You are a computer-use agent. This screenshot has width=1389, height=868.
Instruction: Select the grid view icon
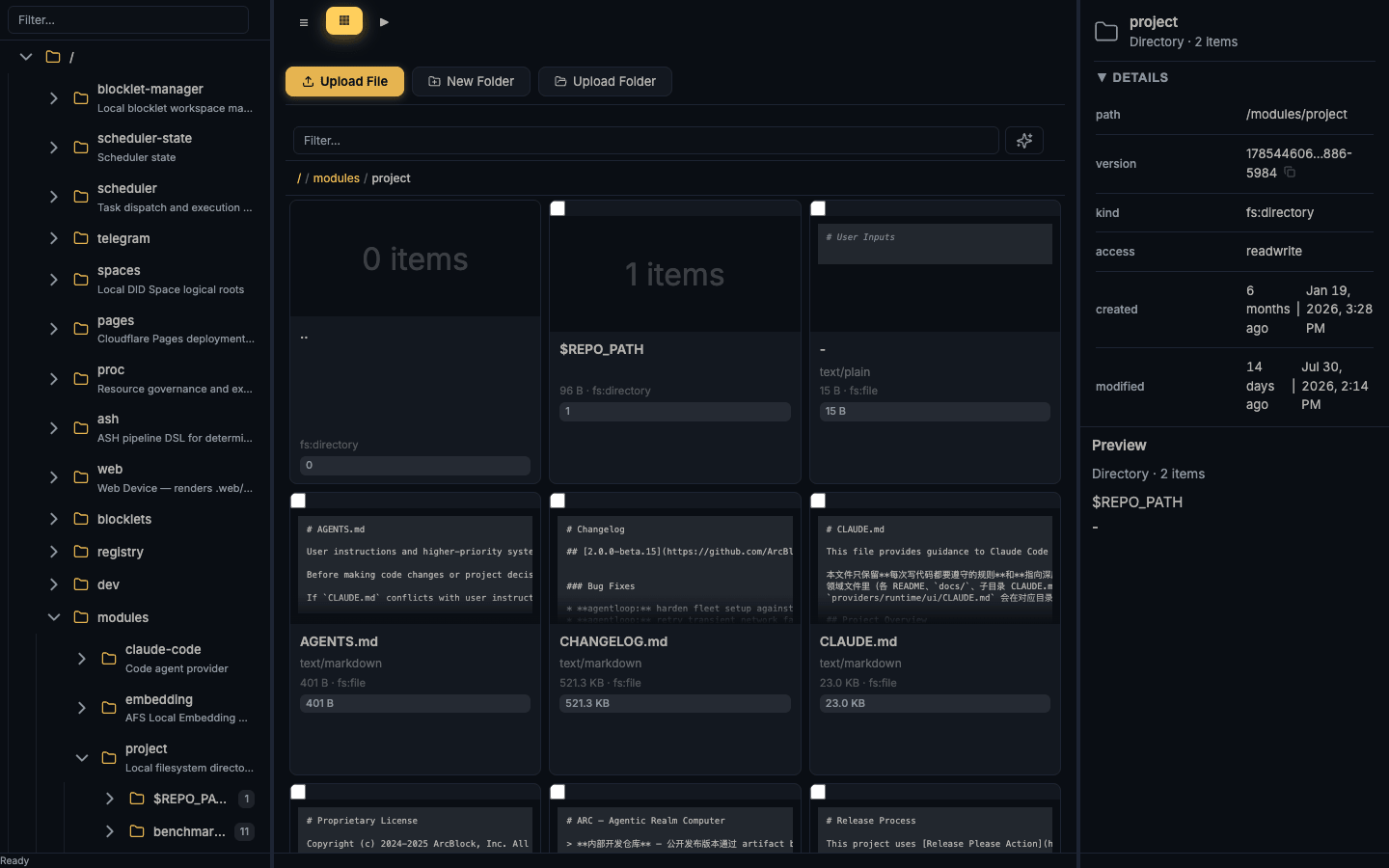tap(344, 20)
